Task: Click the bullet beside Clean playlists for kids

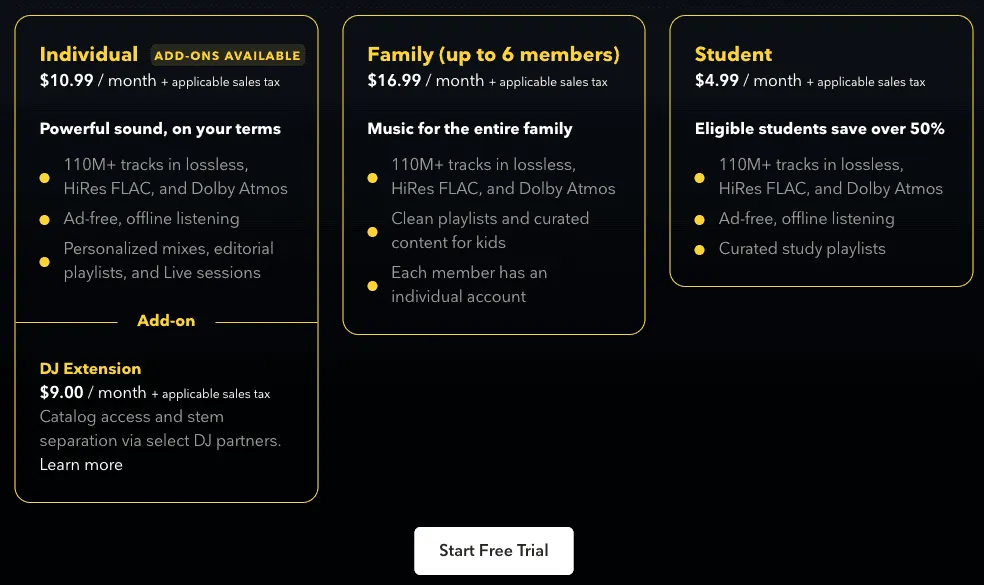Action: click(x=371, y=230)
